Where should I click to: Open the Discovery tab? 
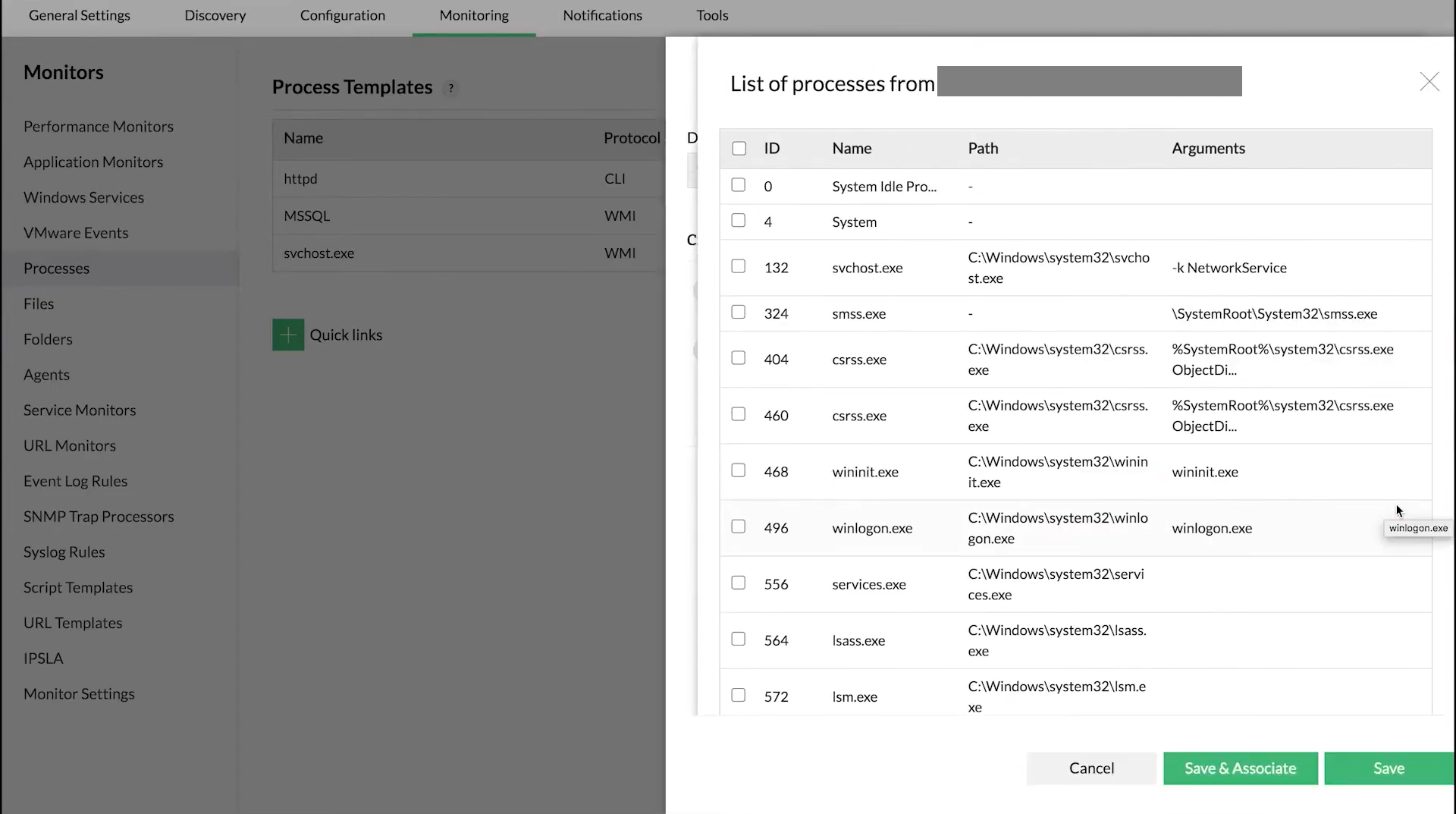pyautogui.click(x=215, y=15)
